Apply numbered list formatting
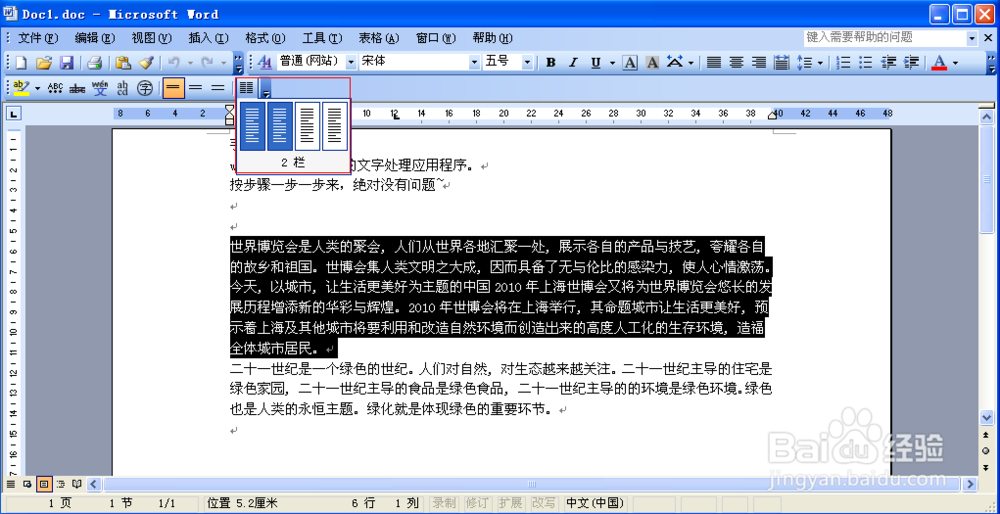The image size is (1000, 514). (844, 62)
